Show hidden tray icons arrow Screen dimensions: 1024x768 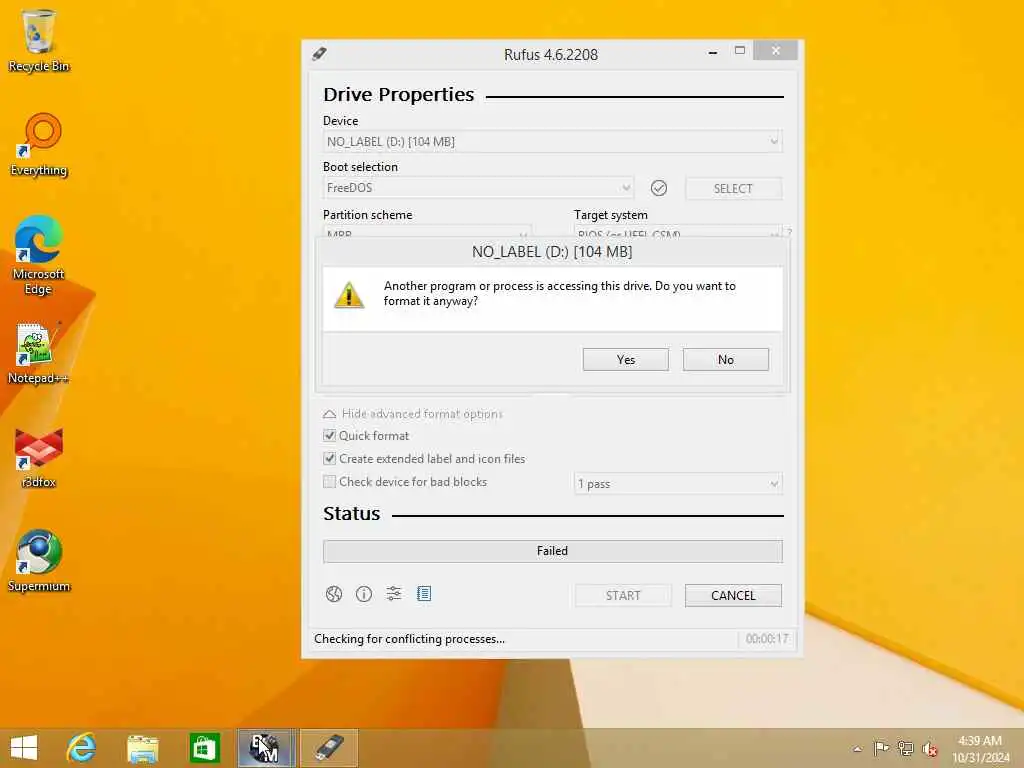(x=857, y=749)
